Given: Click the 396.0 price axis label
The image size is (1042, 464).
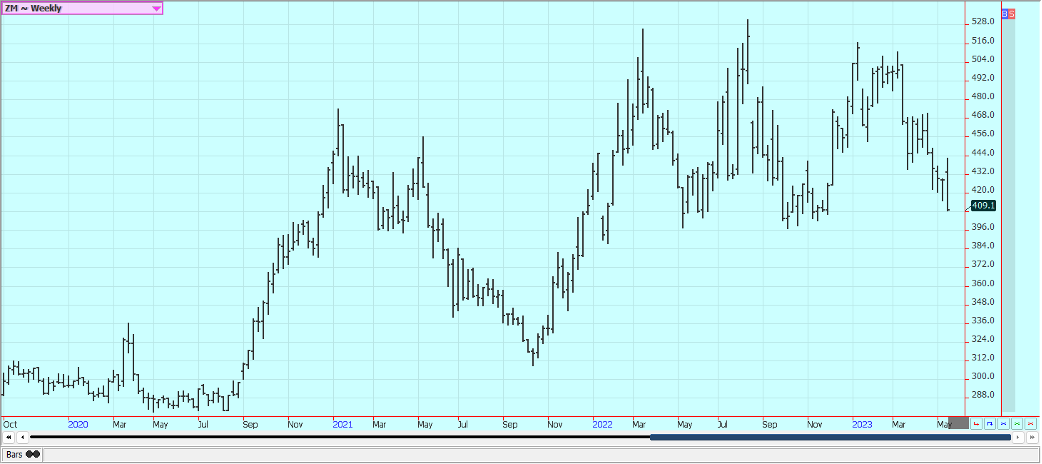Looking at the screenshot, I should tap(983, 227).
